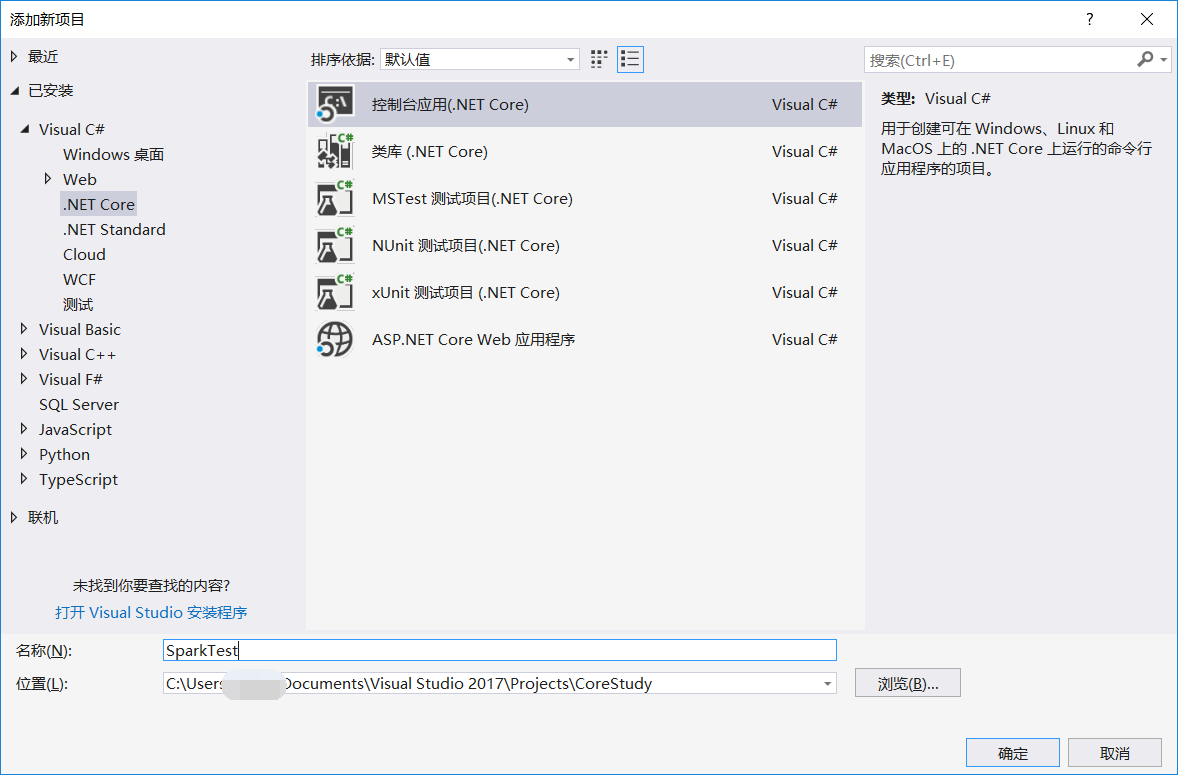Click the 浏览(B)... button
Viewport: 1178px width, 775px height.
908,683
